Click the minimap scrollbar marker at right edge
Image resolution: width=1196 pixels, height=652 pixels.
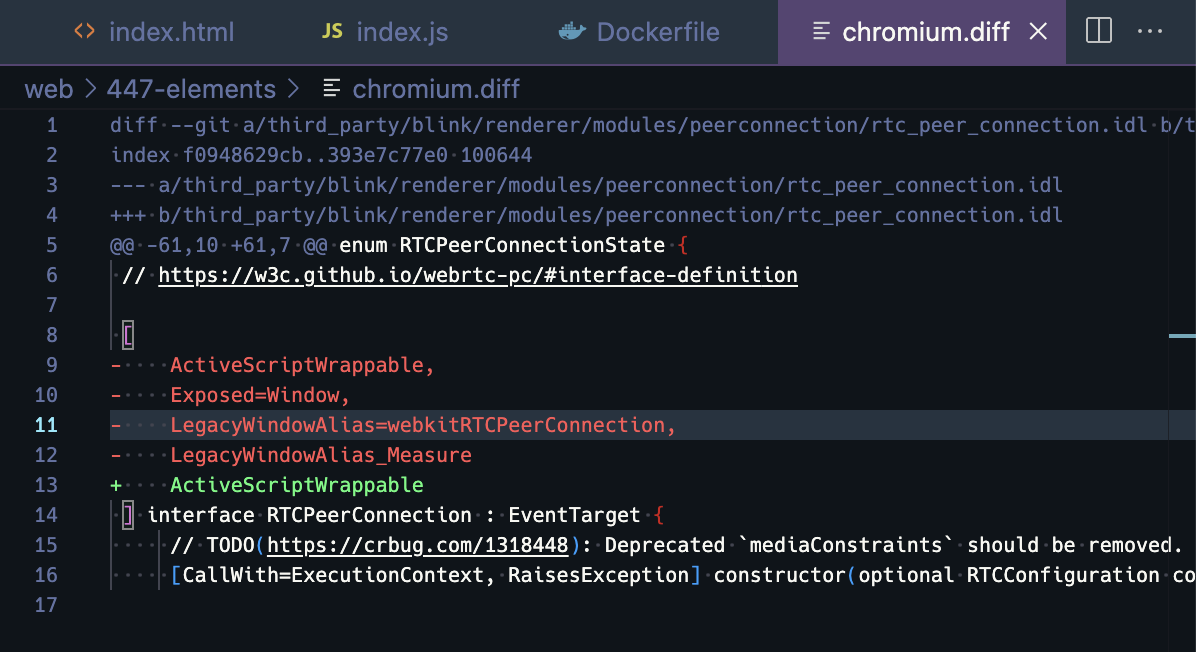click(x=1182, y=336)
